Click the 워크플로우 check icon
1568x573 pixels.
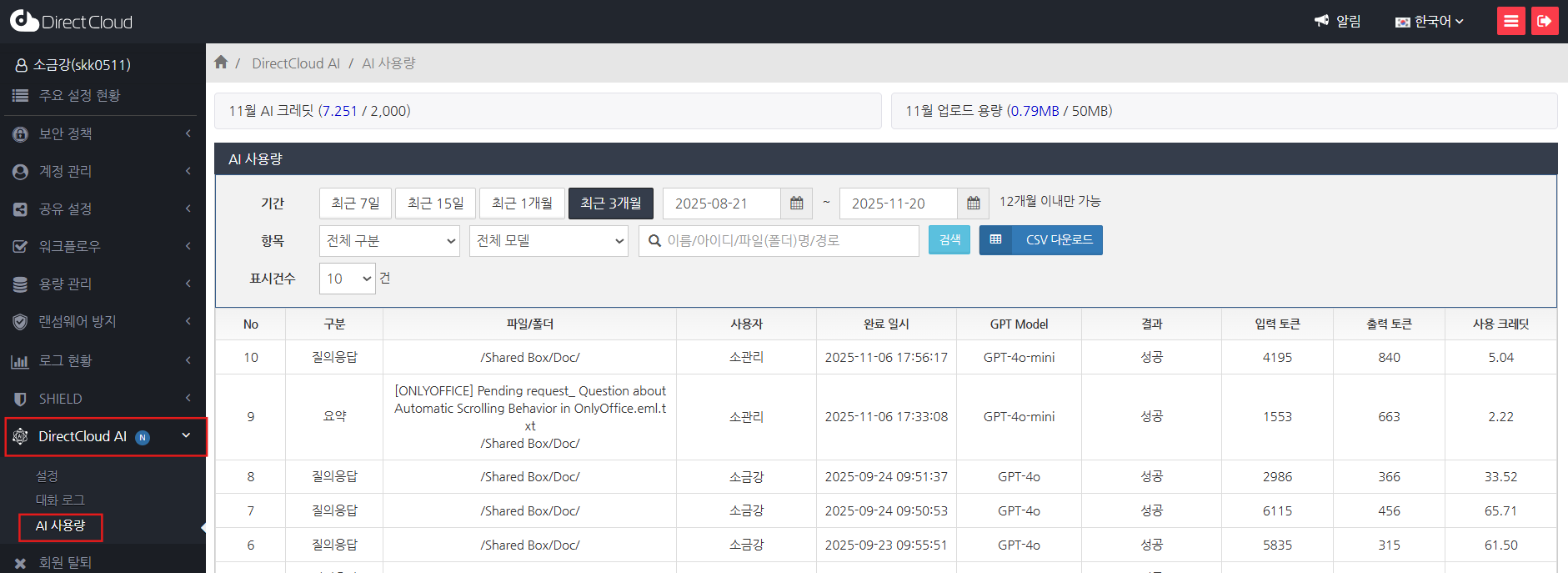tap(20, 246)
